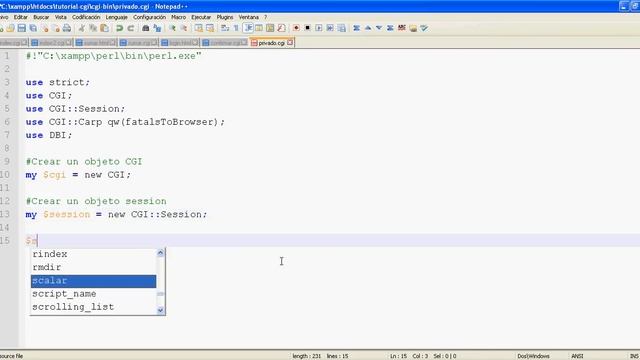Jump to first difference toolbar icon

pyautogui.click(x=357, y=28)
